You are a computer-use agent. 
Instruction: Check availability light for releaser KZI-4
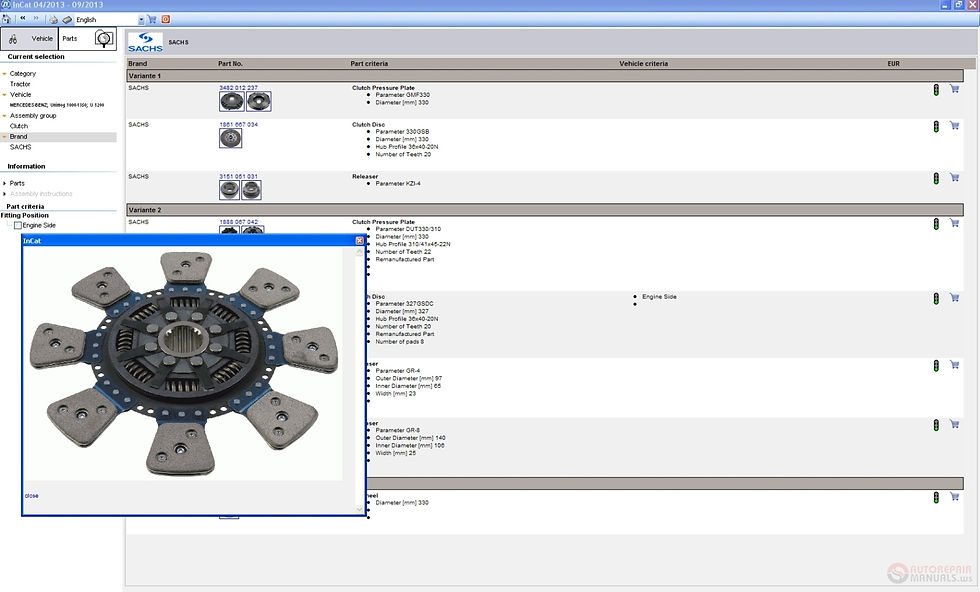(x=936, y=179)
